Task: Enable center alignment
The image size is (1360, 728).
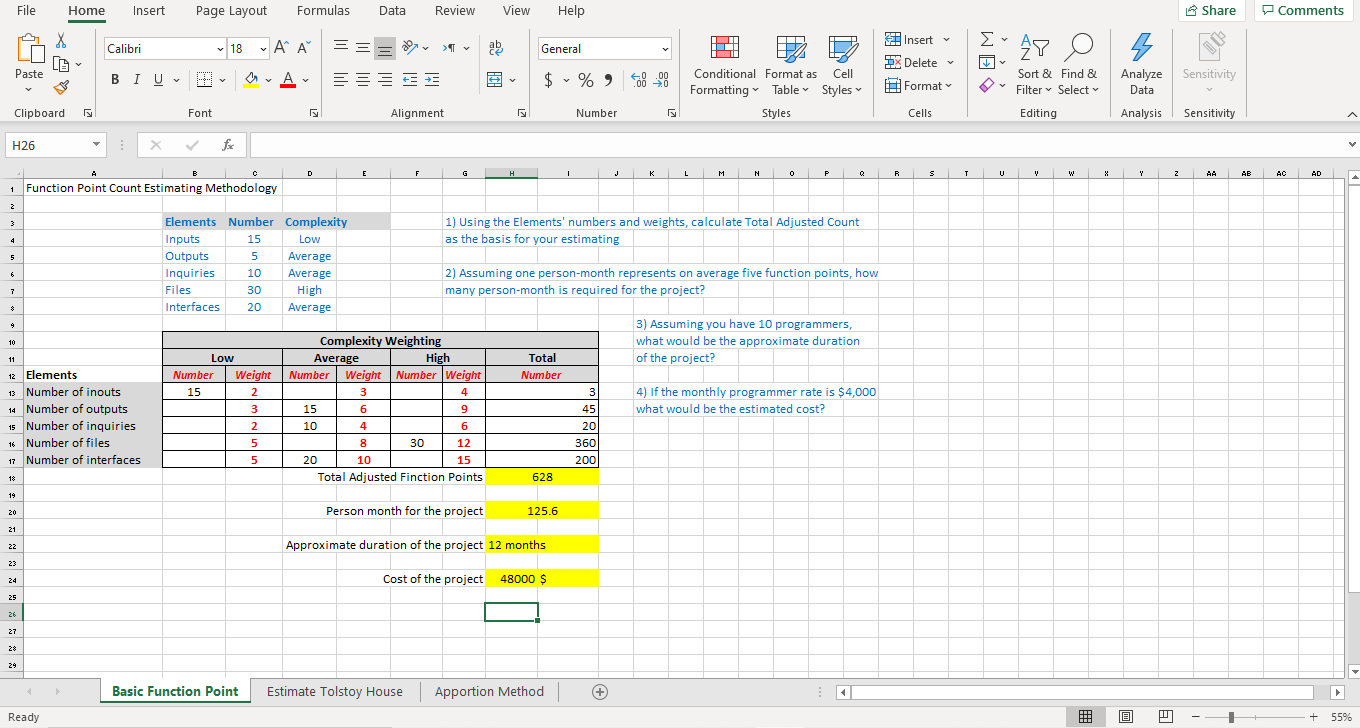Action: 362,80
